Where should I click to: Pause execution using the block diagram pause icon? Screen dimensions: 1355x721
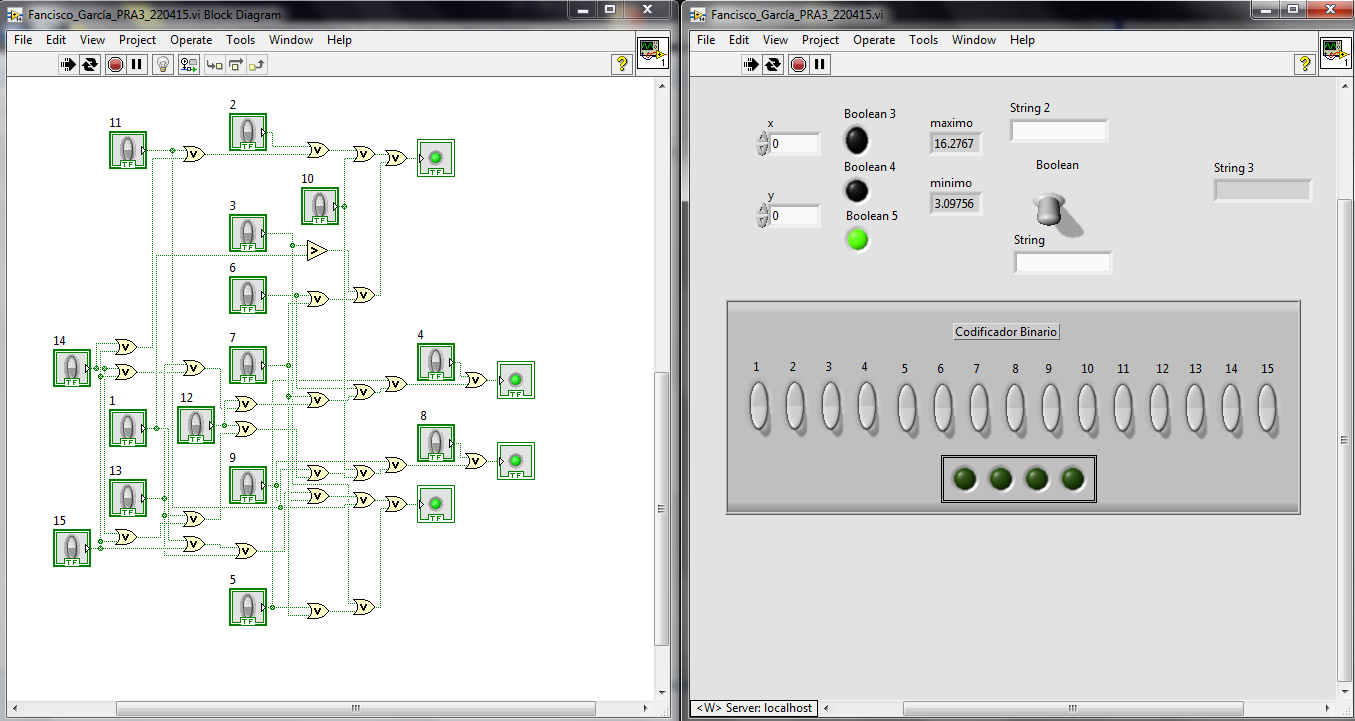[136, 64]
